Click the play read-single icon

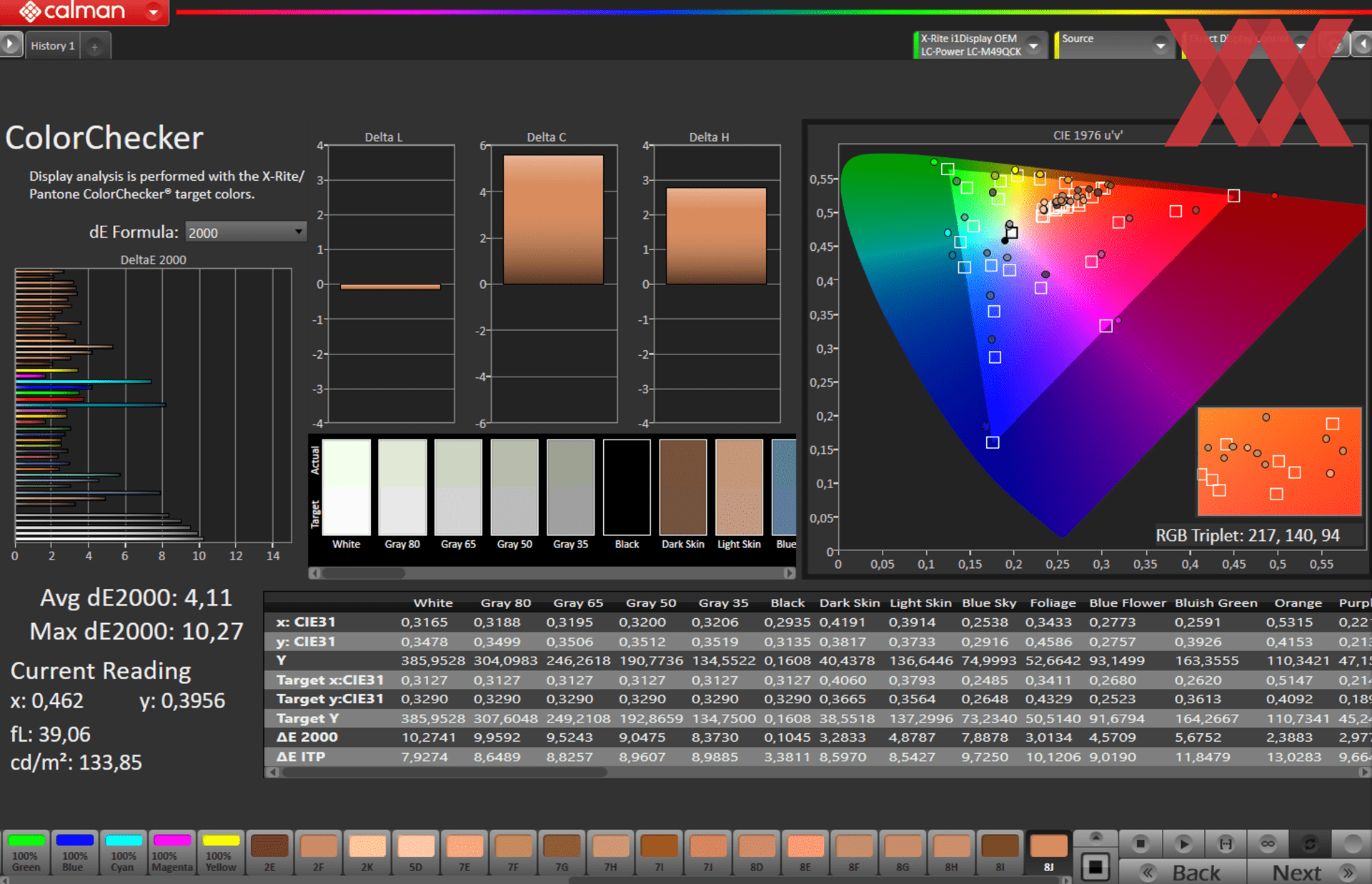(x=1183, y=844)
